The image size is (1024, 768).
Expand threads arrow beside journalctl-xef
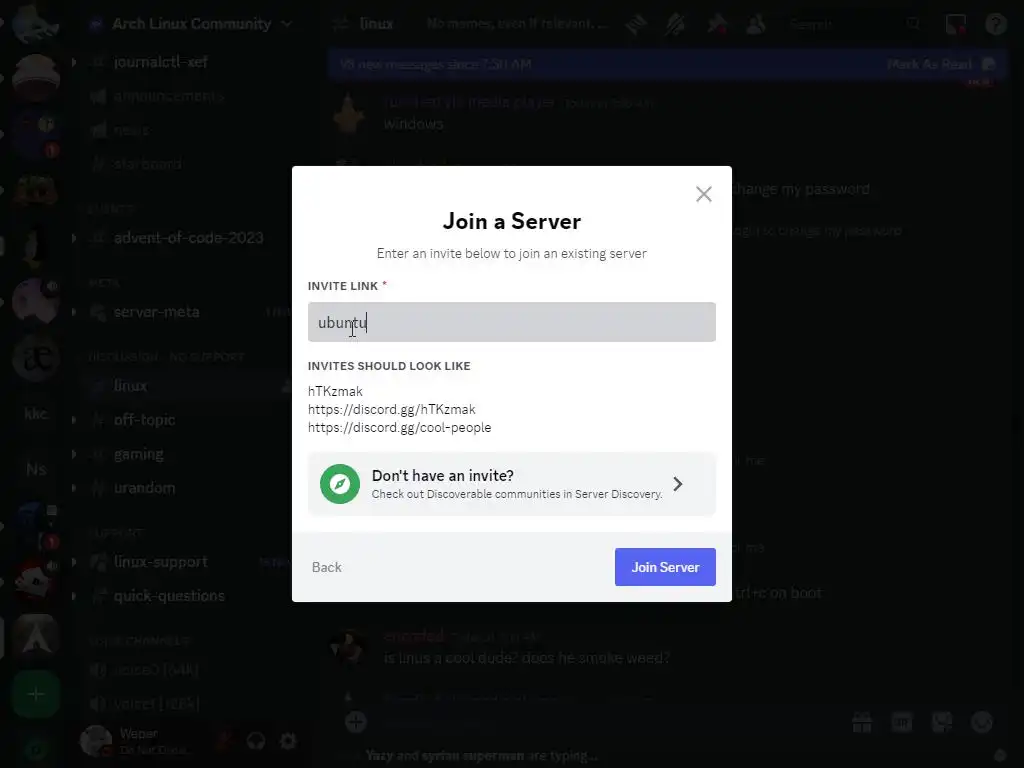[x=74, y=62]
